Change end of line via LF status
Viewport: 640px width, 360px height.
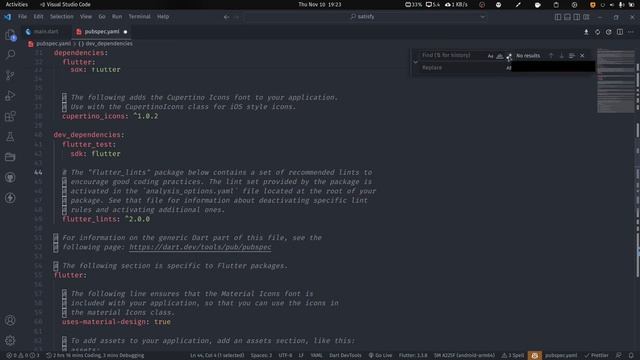pyautogui.click(x=301, y=356)
